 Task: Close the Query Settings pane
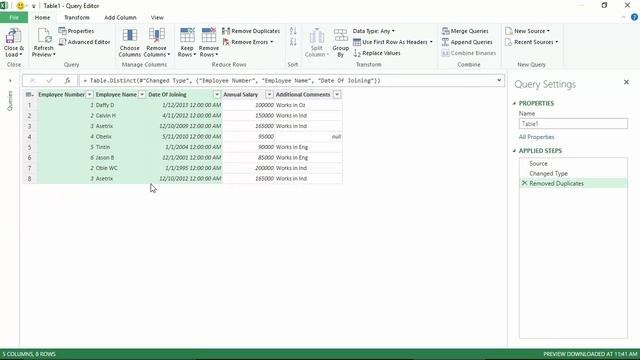tap(626, 82)
